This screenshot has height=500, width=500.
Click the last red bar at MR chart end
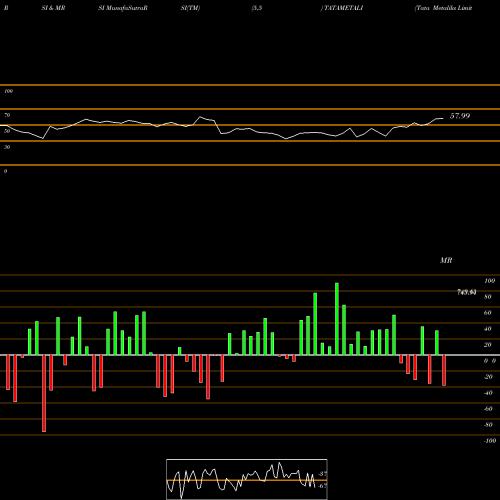(x=444, y=370)
